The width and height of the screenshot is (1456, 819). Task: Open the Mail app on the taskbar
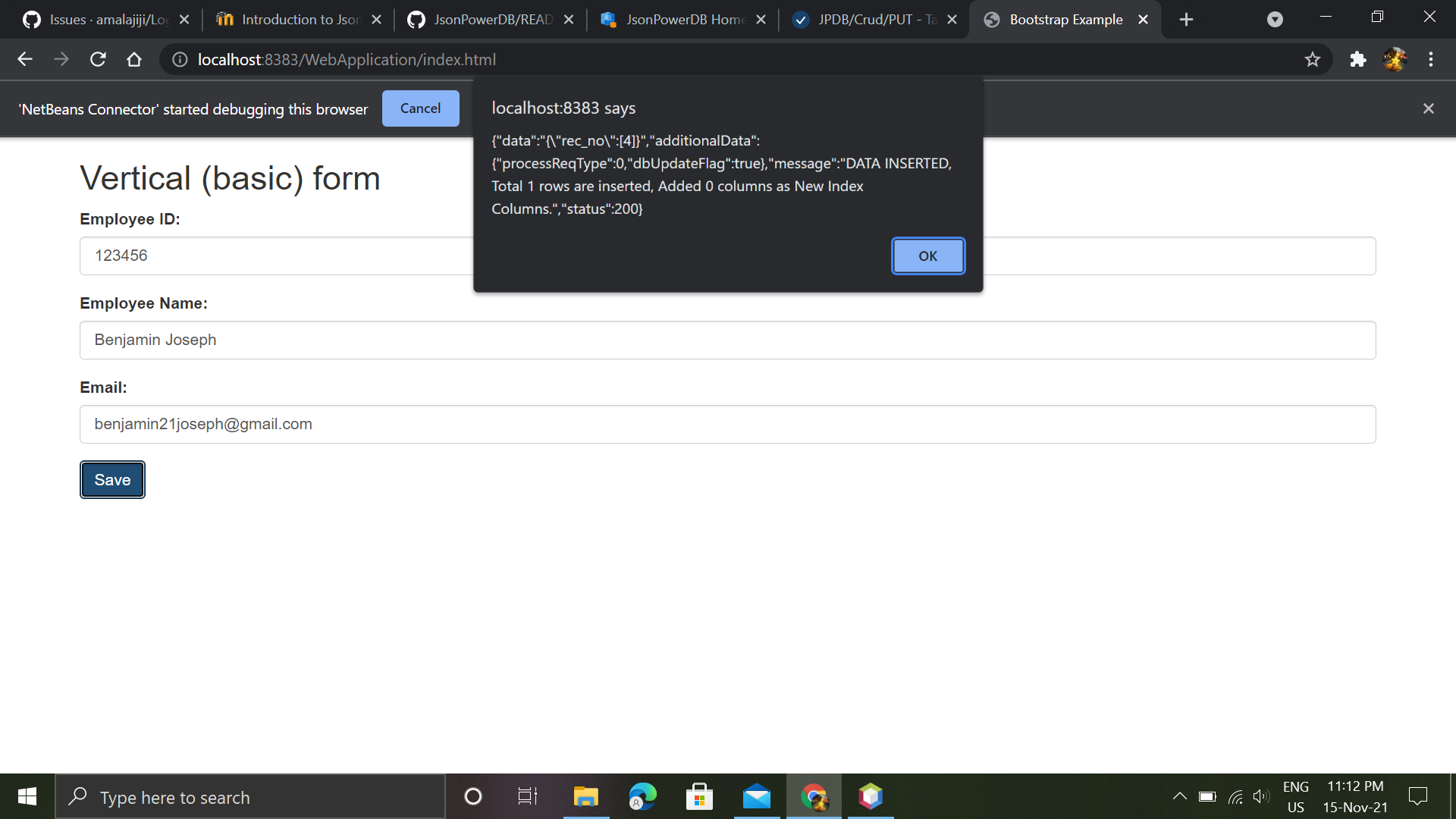[x=756, y=796]
